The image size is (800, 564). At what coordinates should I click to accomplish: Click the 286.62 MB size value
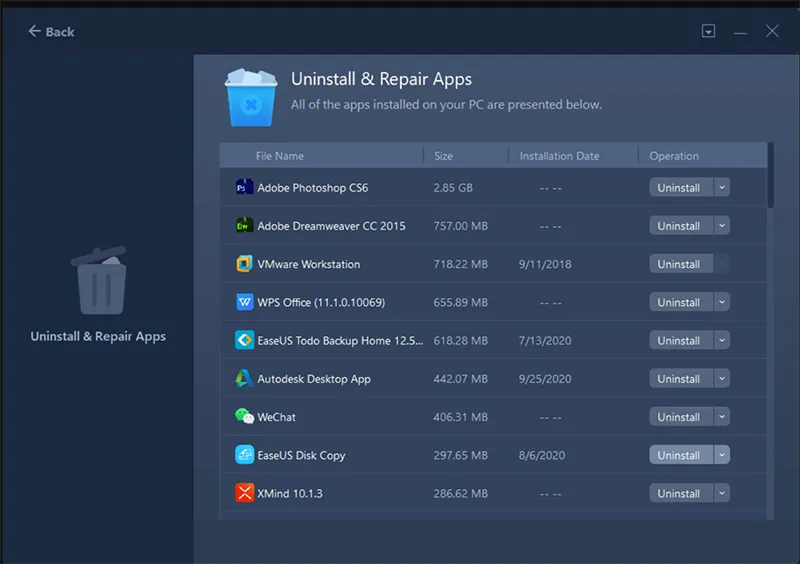point(461,494)
